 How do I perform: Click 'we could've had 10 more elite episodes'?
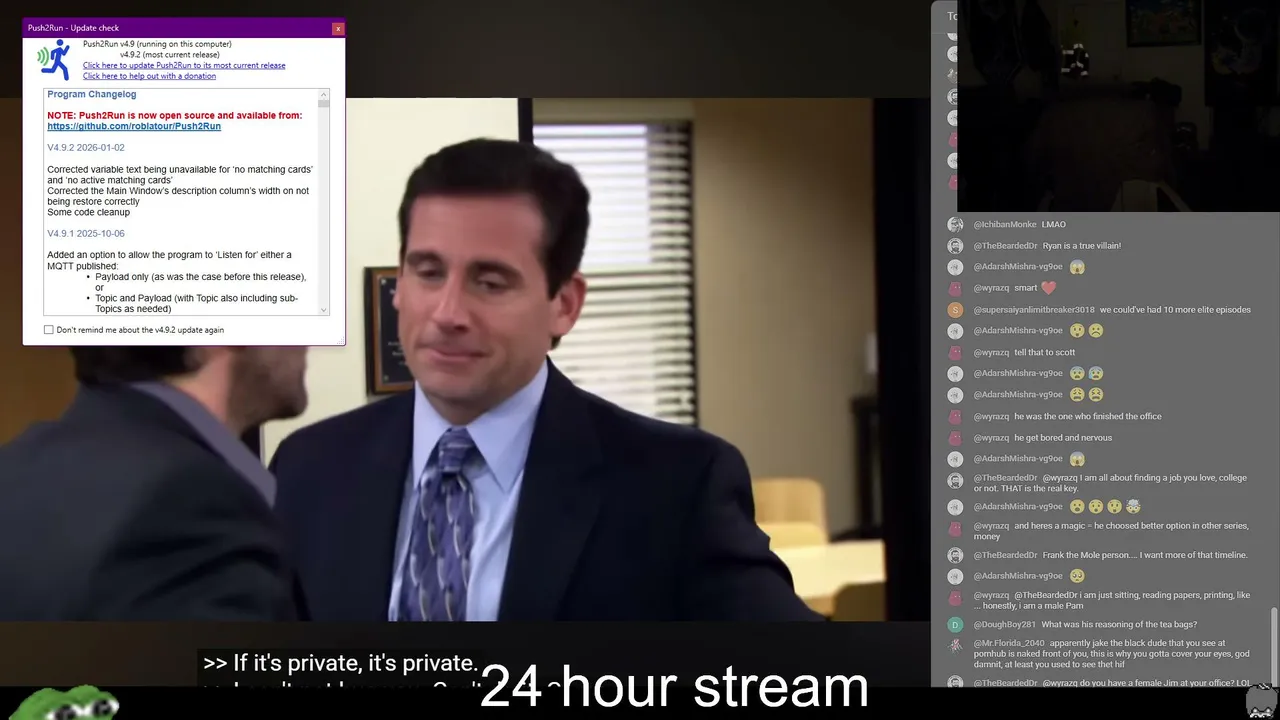(1176, 310)
